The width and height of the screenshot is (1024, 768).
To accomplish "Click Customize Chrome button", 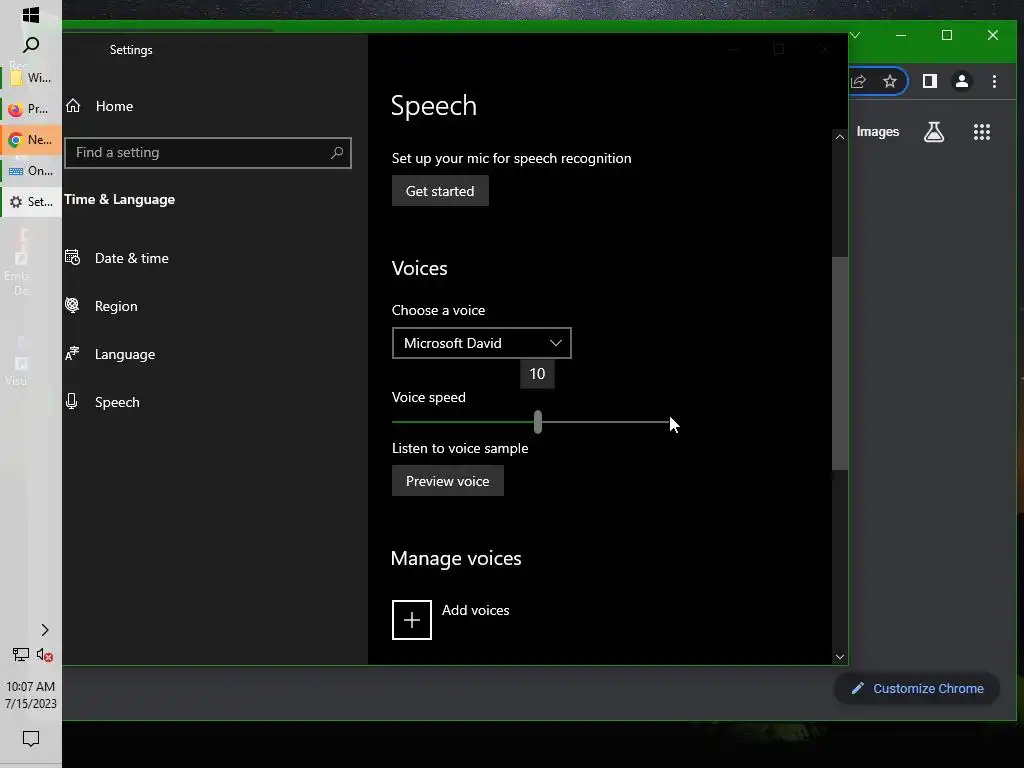I will [x=917, y=688].
